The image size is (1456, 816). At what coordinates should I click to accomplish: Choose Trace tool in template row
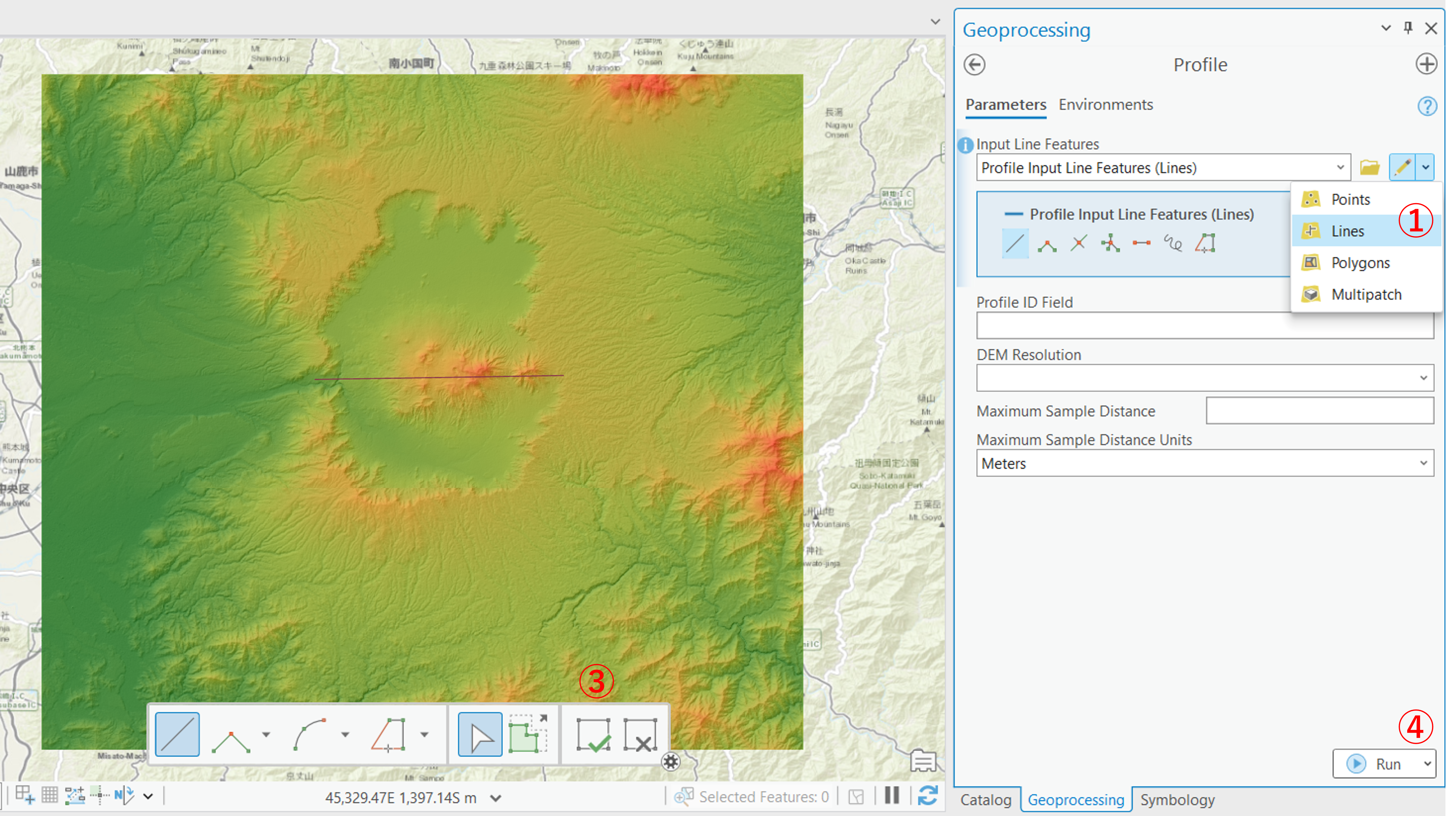1205,244
